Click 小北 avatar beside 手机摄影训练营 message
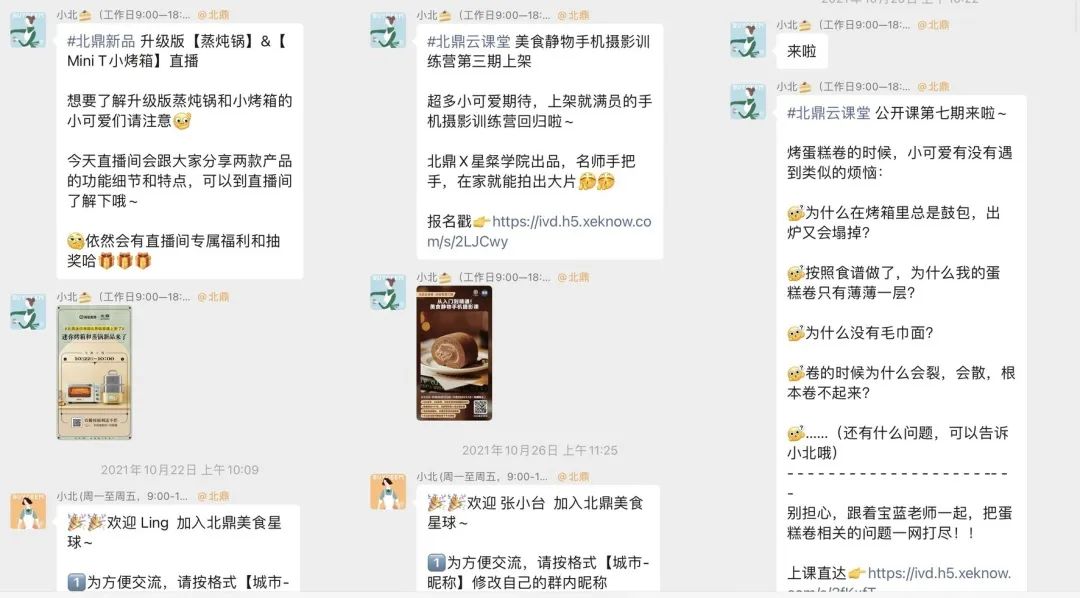 point(388,30)
